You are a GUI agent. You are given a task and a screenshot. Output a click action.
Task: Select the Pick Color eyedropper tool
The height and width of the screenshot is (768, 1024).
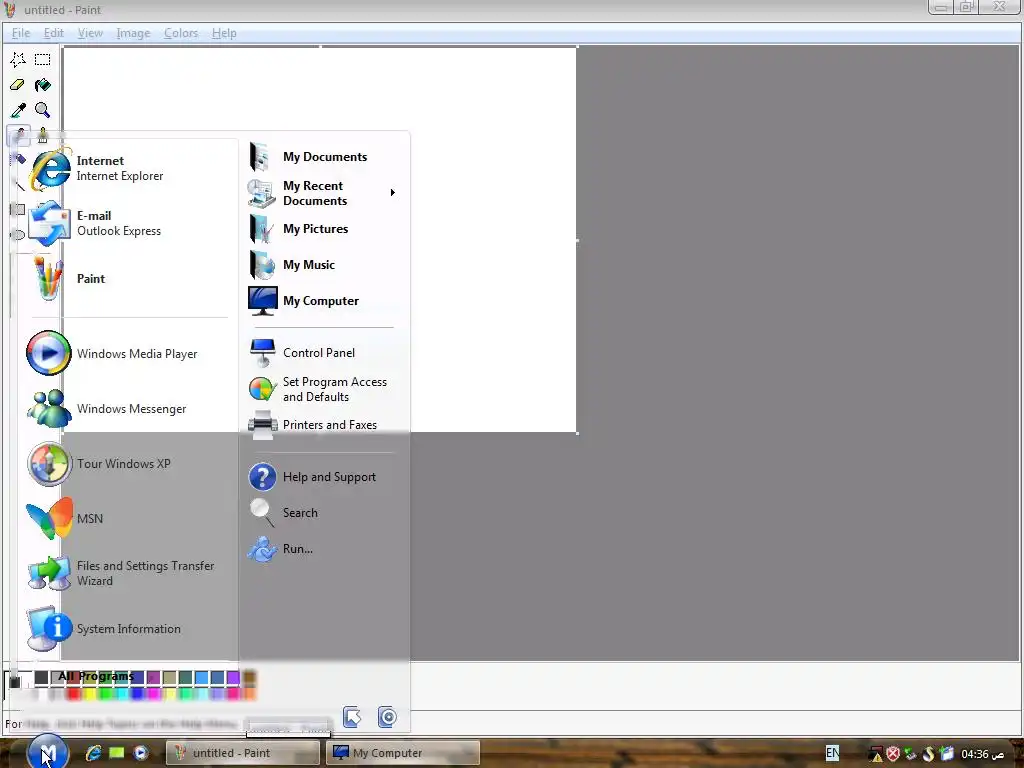pyautogui.click(x=18, y=110)
